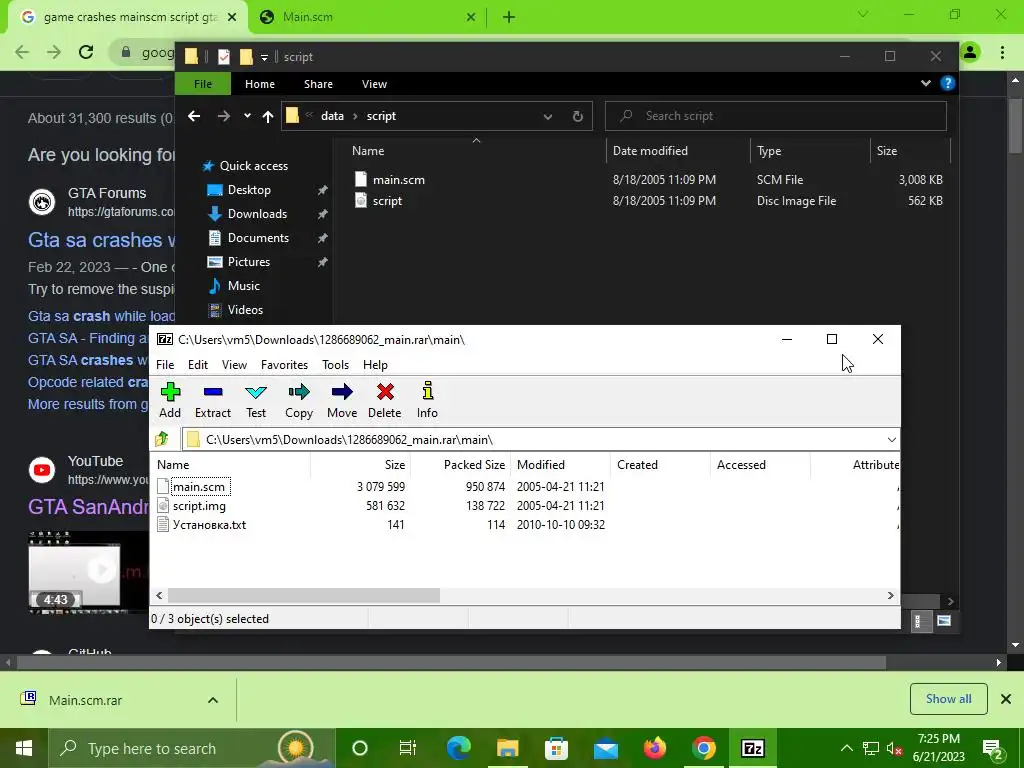Image resolution: width=1024 pixels, height=768 pixels.
Task: Select main.scm in the 7-Zip archive list
Action: (x=199, y=487)
